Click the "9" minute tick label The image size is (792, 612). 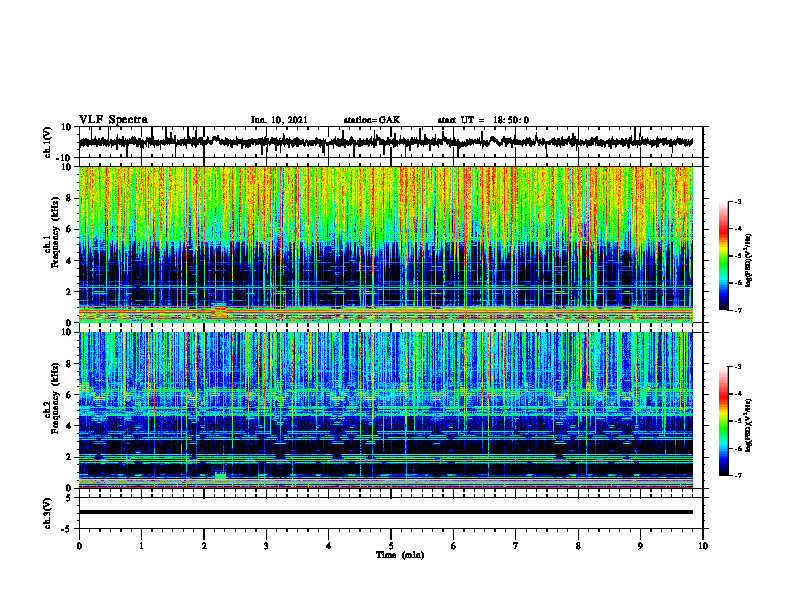tap(640, 546)
